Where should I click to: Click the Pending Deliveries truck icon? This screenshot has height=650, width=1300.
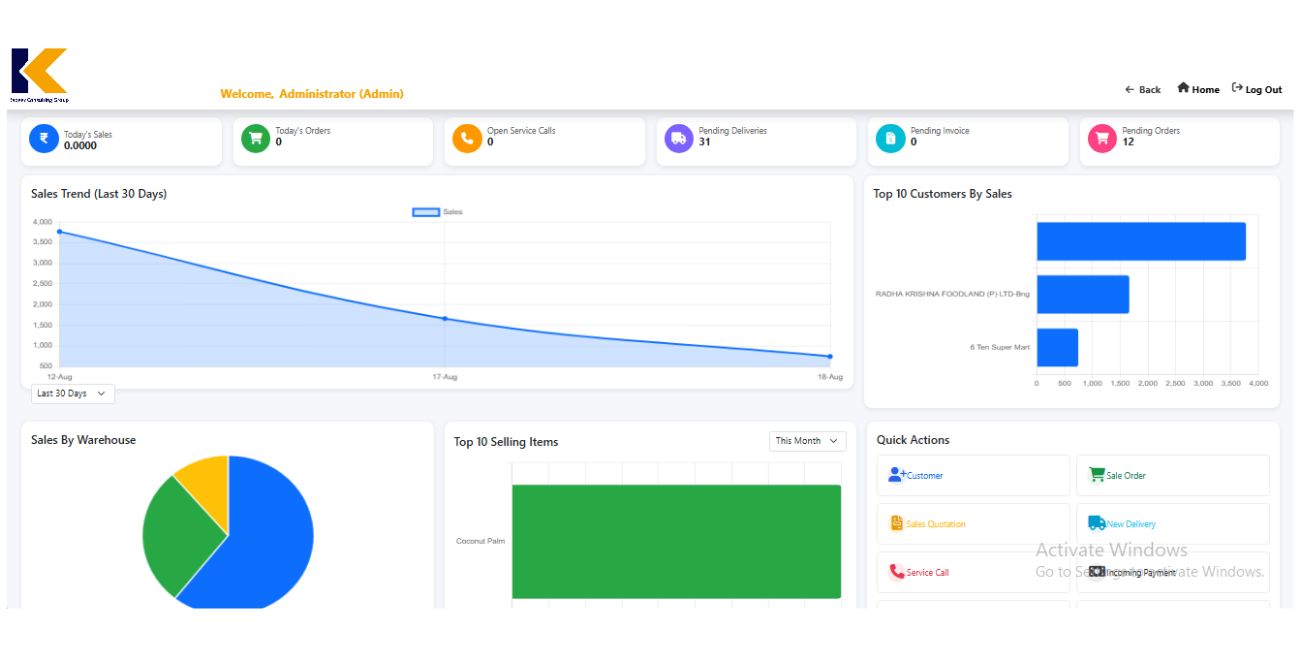pos(679,138)
